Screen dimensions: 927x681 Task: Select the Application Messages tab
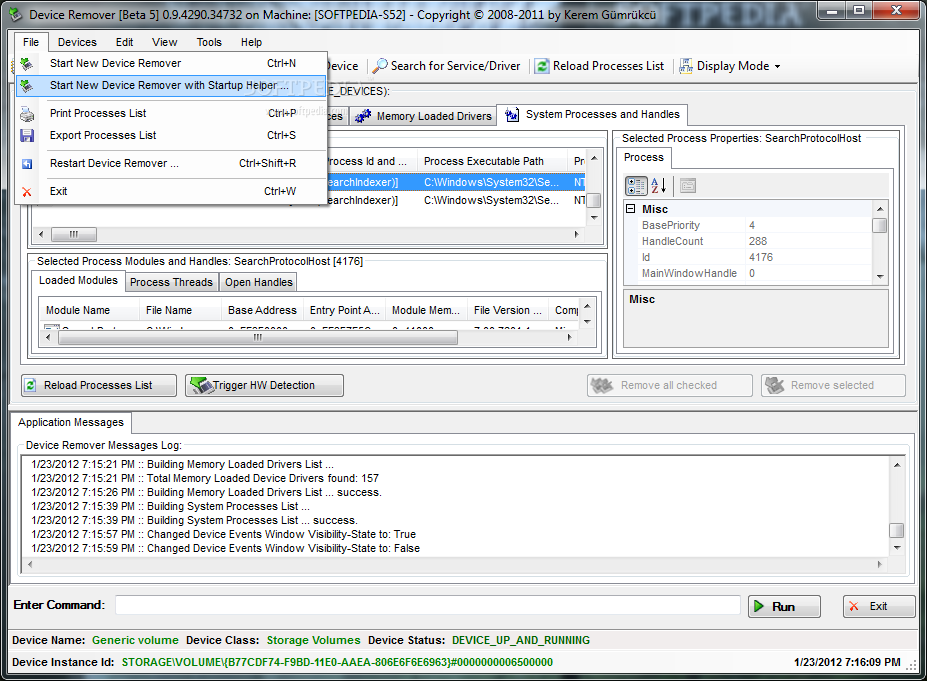click(71, 422)
